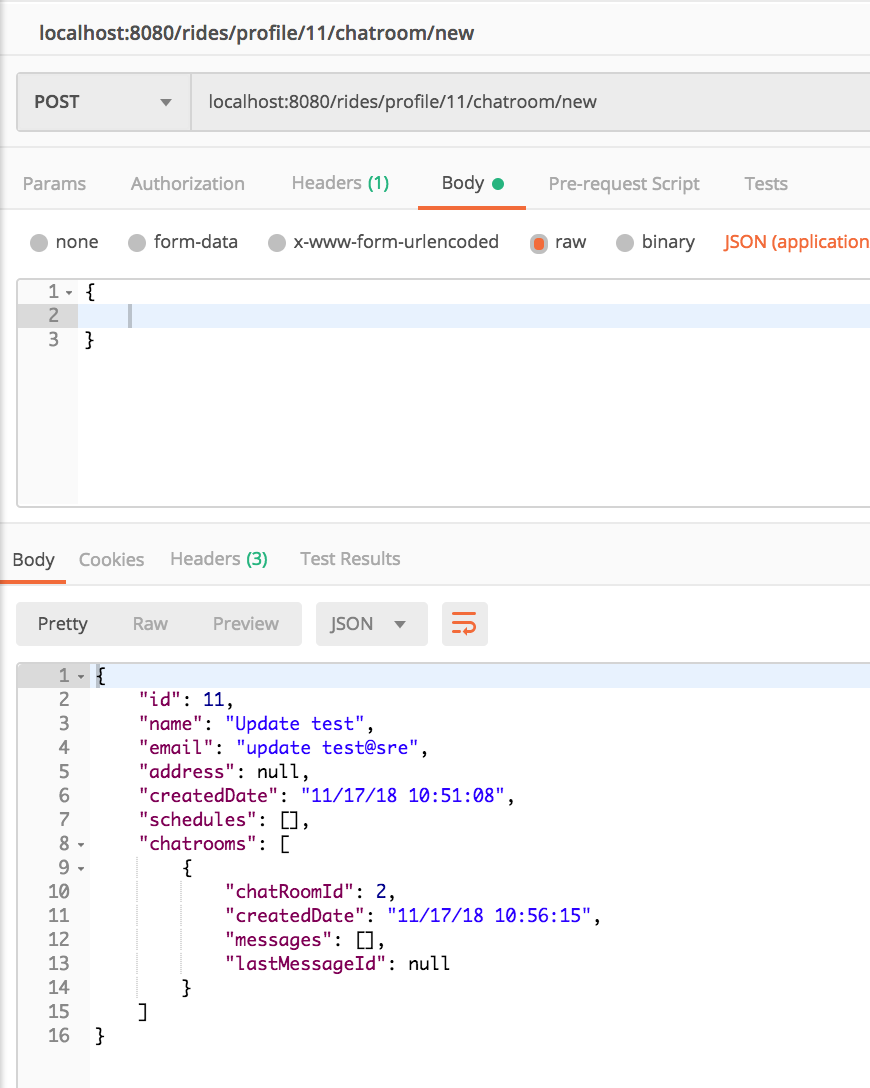
Task: Select the response Body tab
Action: tap(33, 559)
